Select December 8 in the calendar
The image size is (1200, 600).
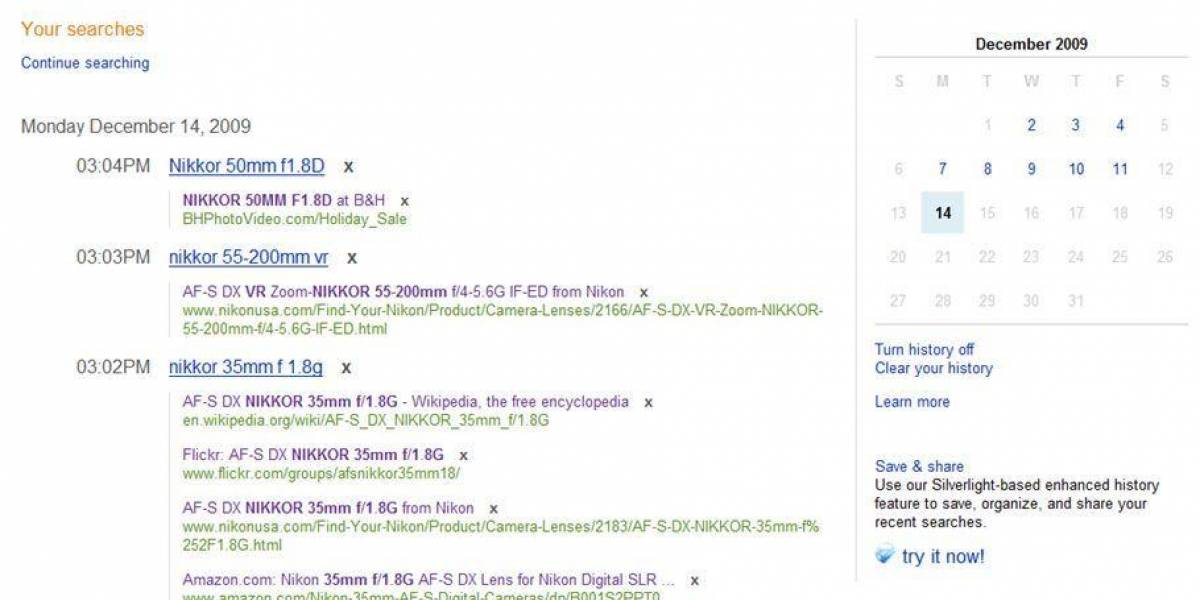pos(987,169)
